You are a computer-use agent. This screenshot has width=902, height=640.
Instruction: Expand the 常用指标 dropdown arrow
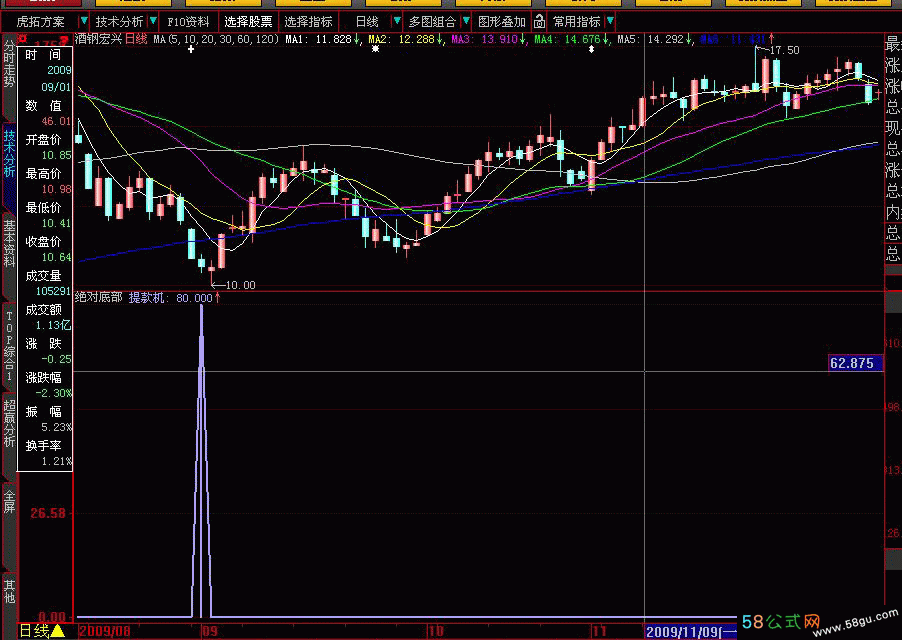click(x=612, y=21)
